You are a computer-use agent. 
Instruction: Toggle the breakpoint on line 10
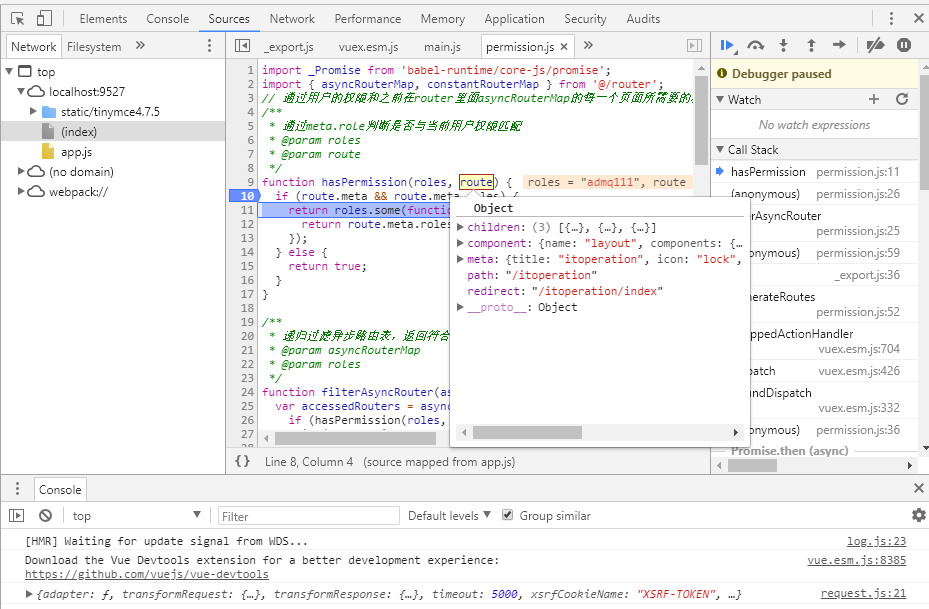pyautogui.click(x=246, y=194)
